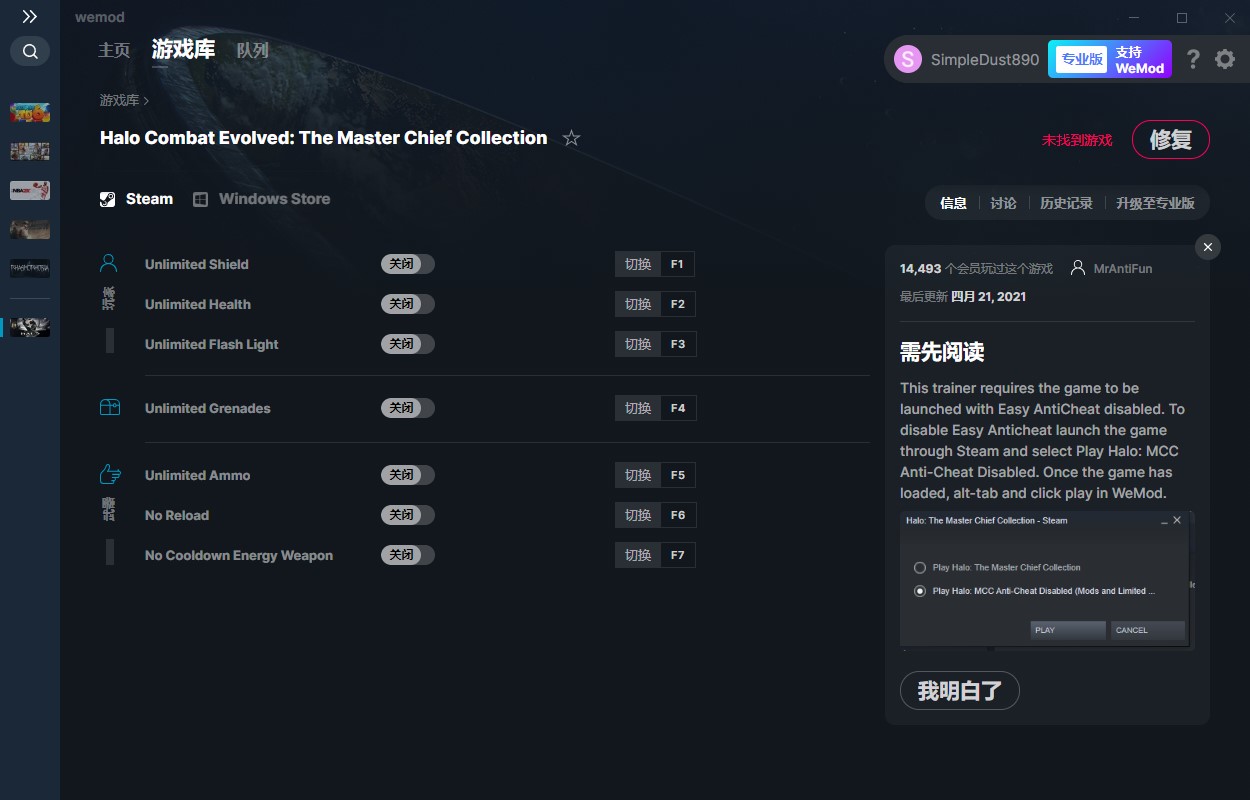Open the first game thumbnail in sidebar

click(x=30, y=112)
